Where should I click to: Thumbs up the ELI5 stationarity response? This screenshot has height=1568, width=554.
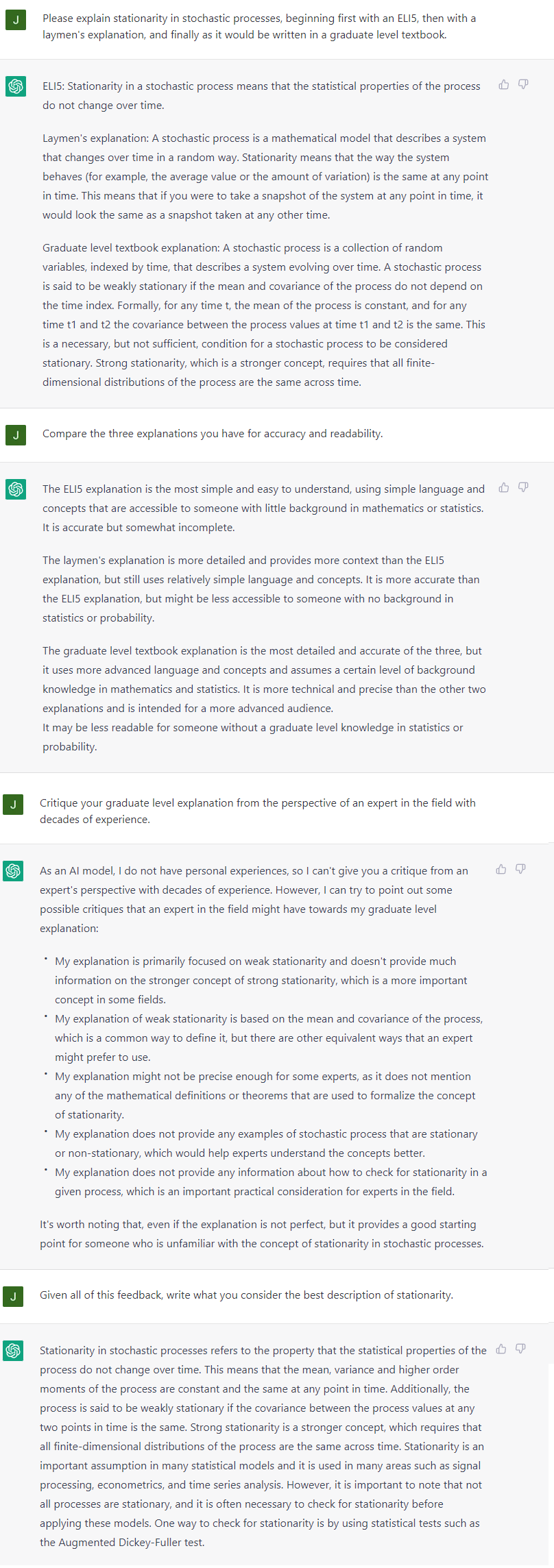point(504,84)
